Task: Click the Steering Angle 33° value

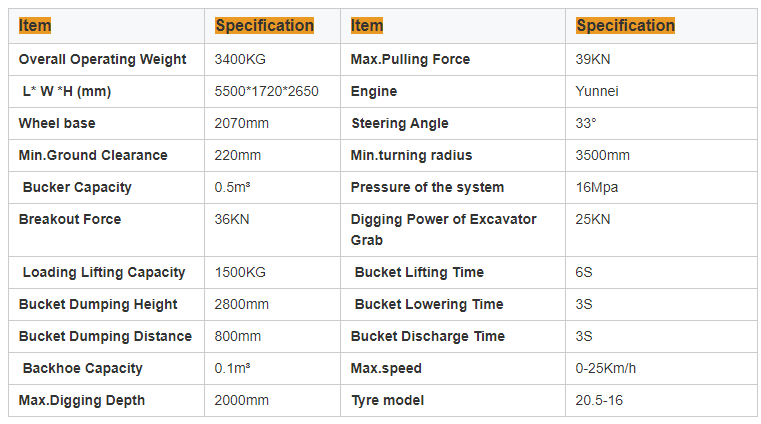Action: (x=586, y=123)
